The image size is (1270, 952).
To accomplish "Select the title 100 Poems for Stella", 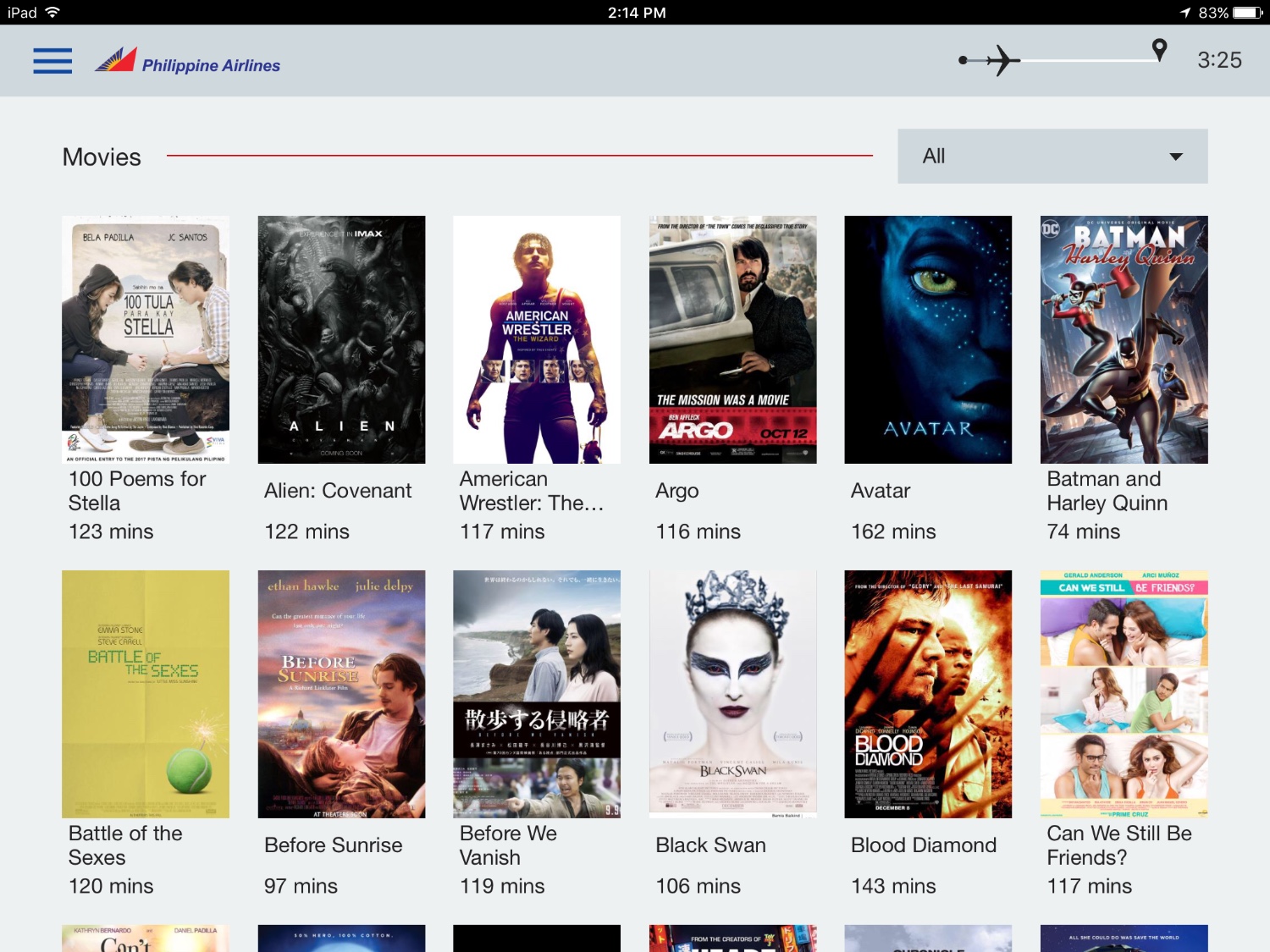I will [137, 491].
